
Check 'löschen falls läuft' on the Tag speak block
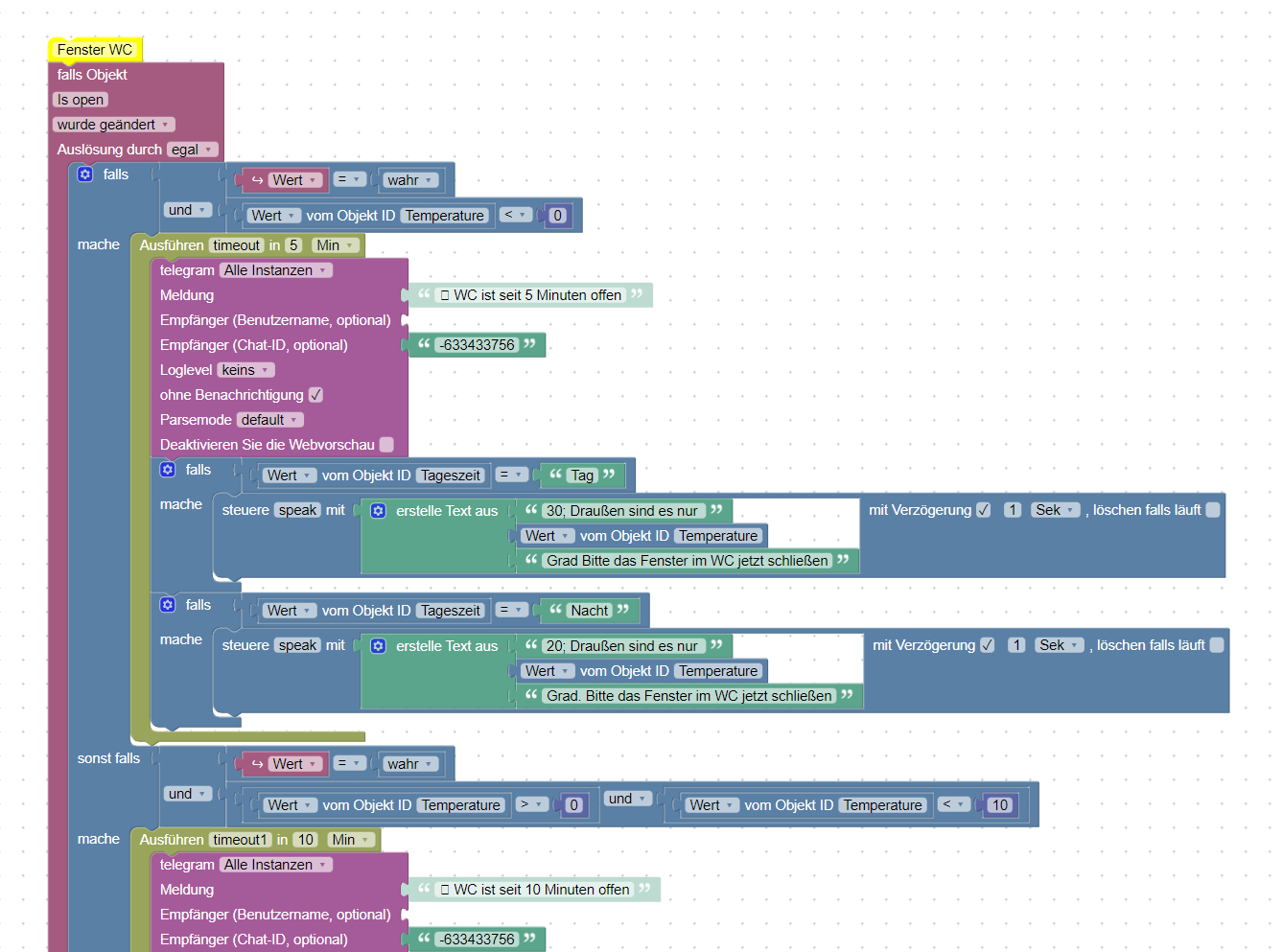tap(1213, 510)
